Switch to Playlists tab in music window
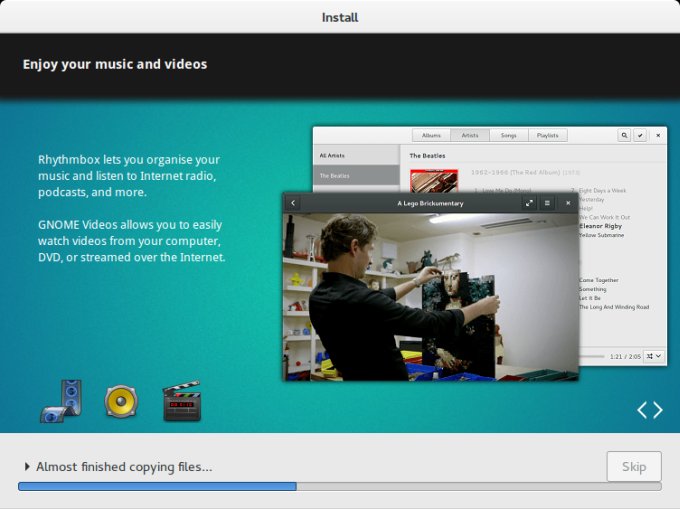The width and height of the screenshot is (680, 509). coord(547,135)
